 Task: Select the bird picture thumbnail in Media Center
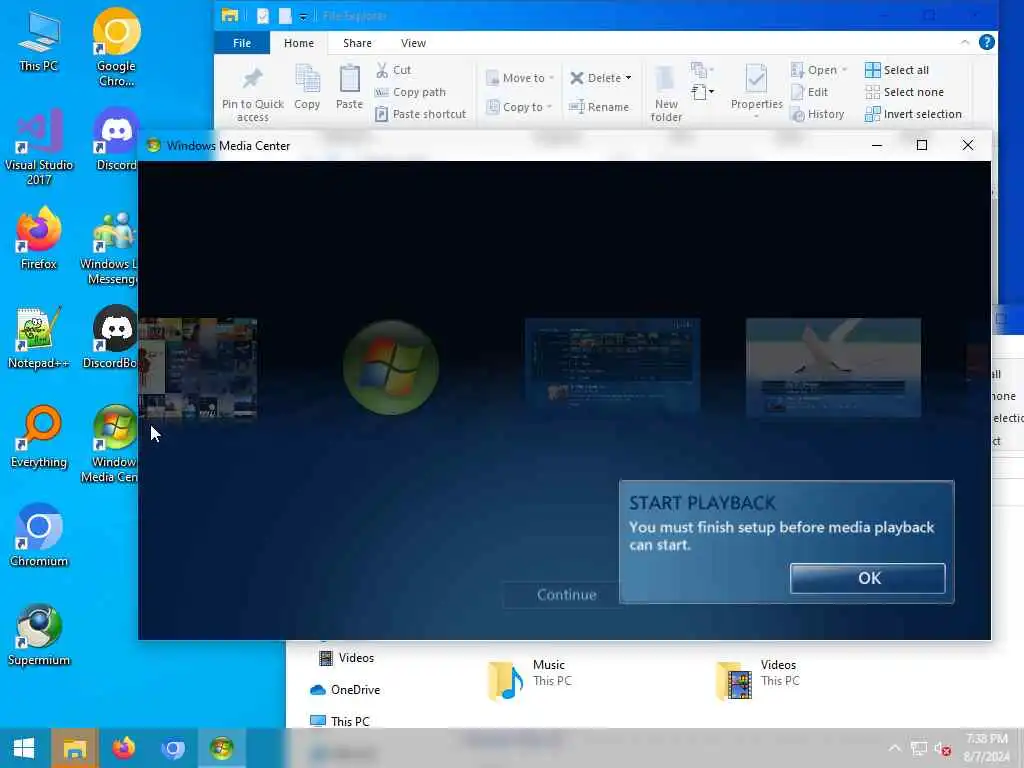pyautogui.click(x=833, y=368)
